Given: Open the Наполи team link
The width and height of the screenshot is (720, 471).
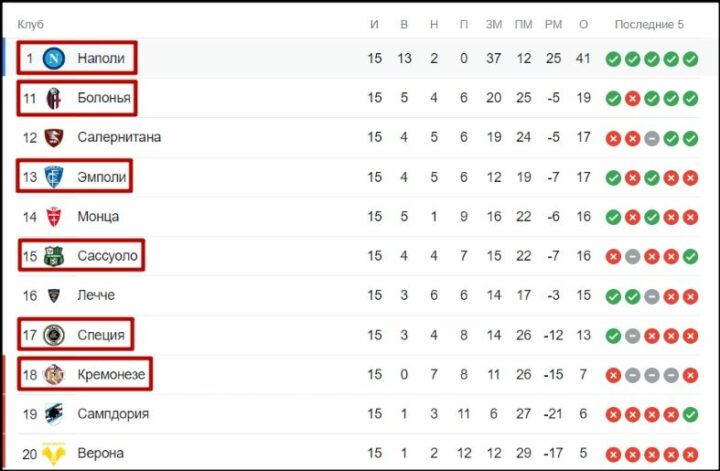Looking at the screenshot, I should click(101, 59).
